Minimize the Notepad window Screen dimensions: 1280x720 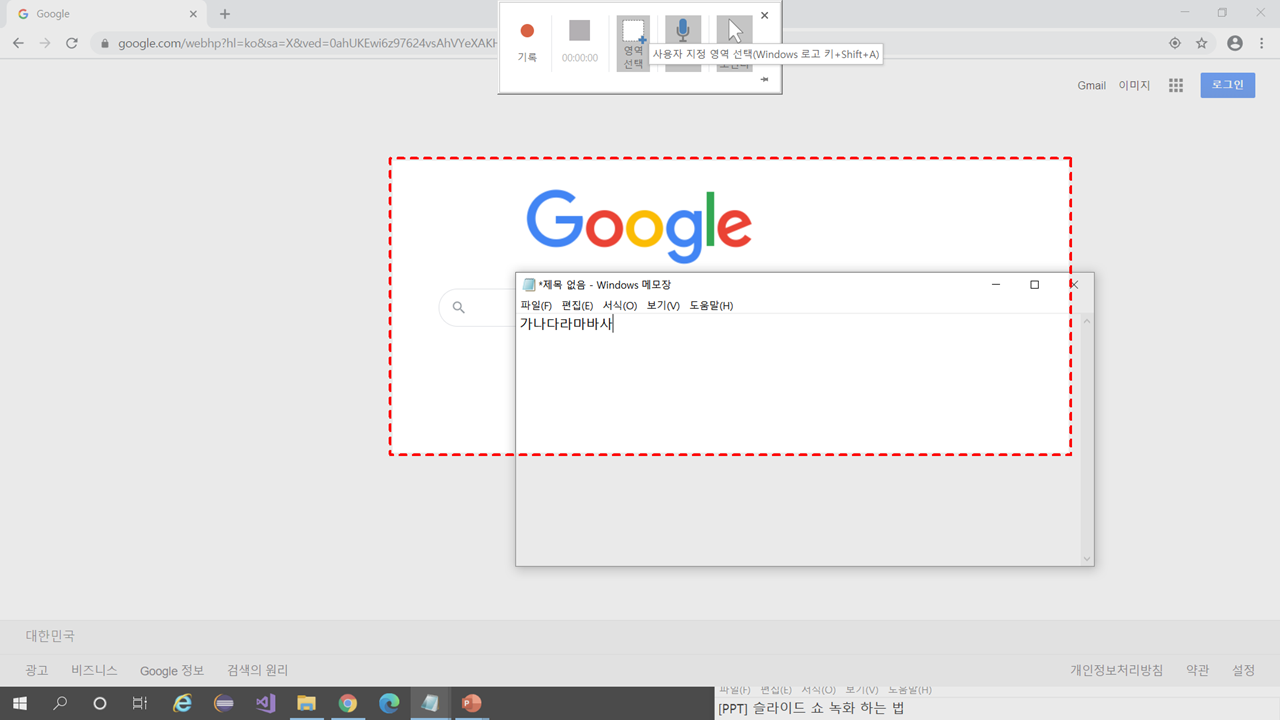(x=996, y=285)
